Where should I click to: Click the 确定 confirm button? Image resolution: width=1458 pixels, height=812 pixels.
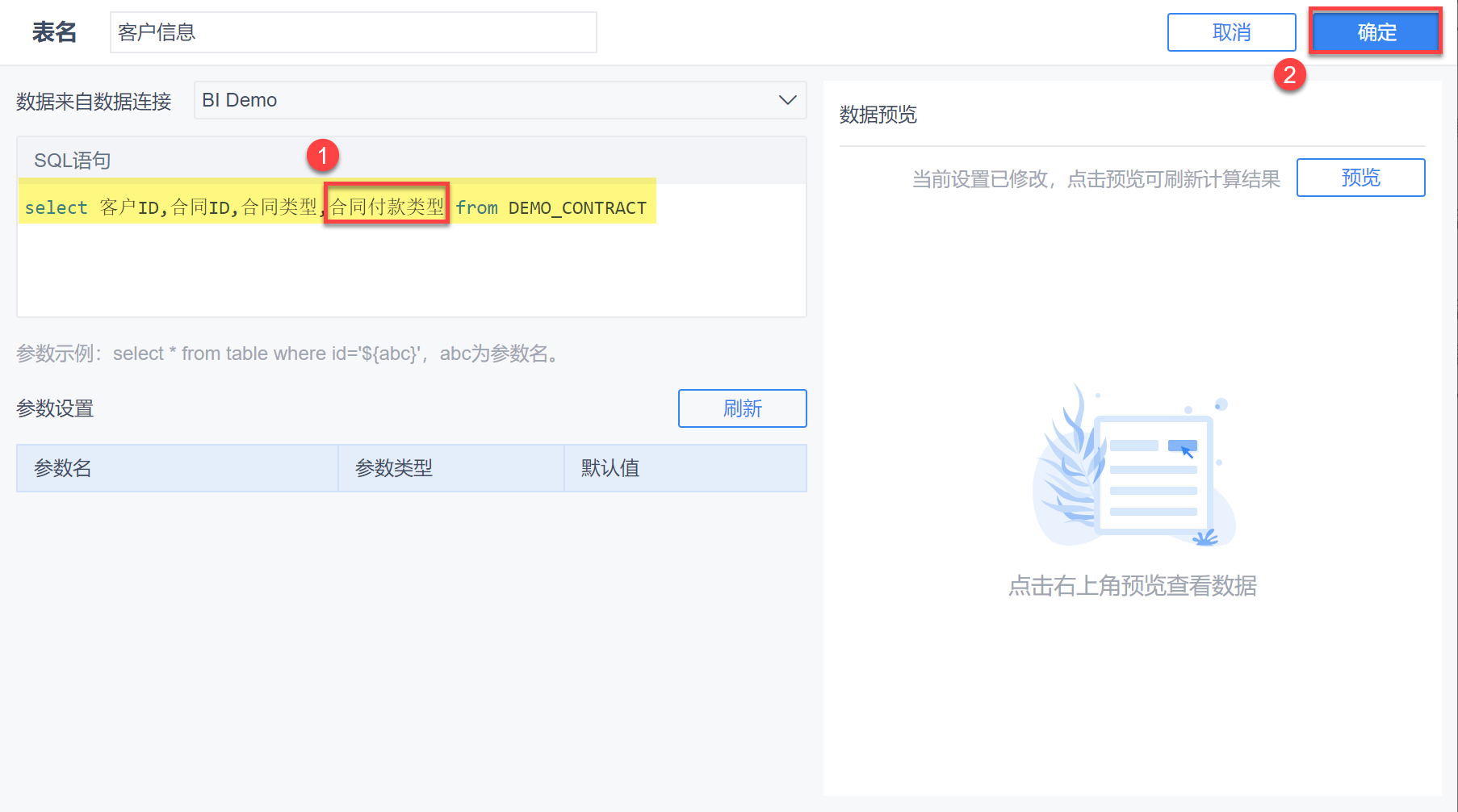click(1376, 32)
